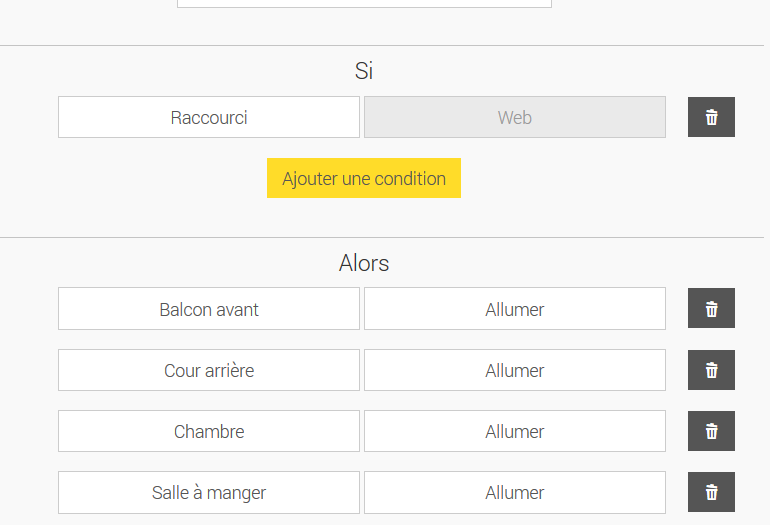This screenshot has height=525, width=770.
Task: Delete the Cour arrière action
Action: coord(711,370)
